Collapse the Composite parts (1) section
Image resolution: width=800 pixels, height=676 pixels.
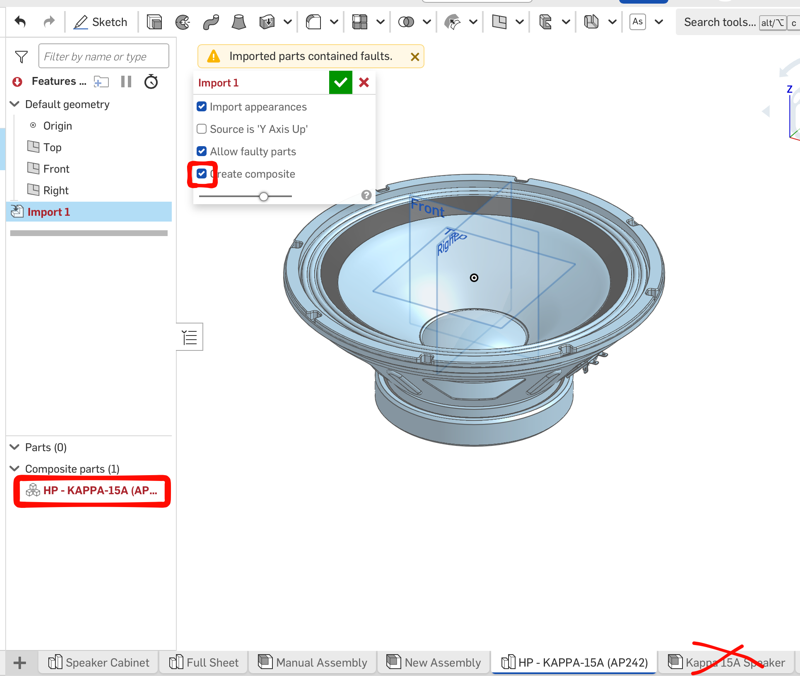14,468
